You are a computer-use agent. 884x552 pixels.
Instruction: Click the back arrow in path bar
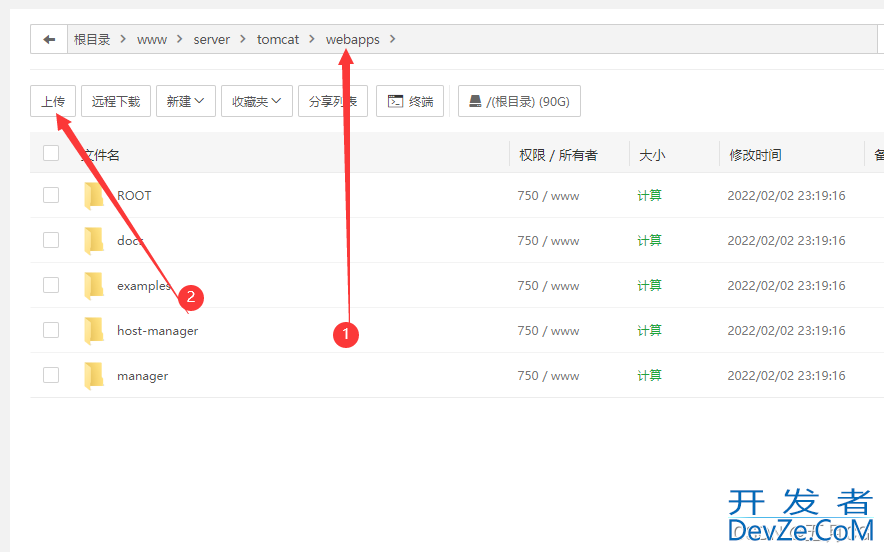click(49, 39)
